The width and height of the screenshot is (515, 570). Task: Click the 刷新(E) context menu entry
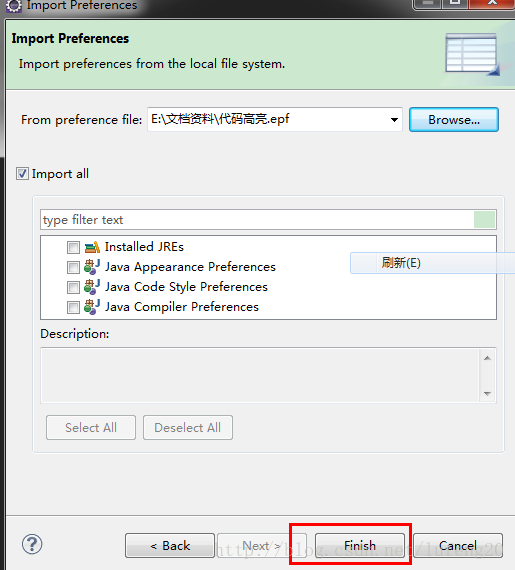(x=432, y=263)
